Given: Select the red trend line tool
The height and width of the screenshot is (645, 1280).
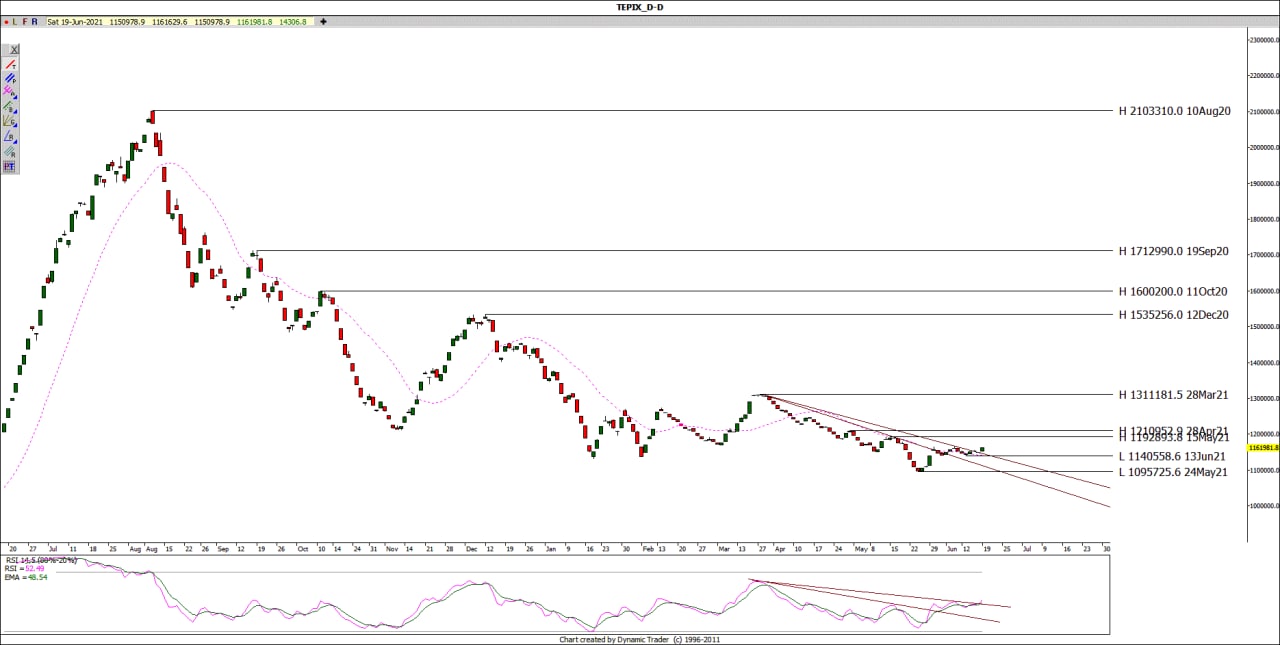Looking at the screenshot, I should click(x=10, y=63).
